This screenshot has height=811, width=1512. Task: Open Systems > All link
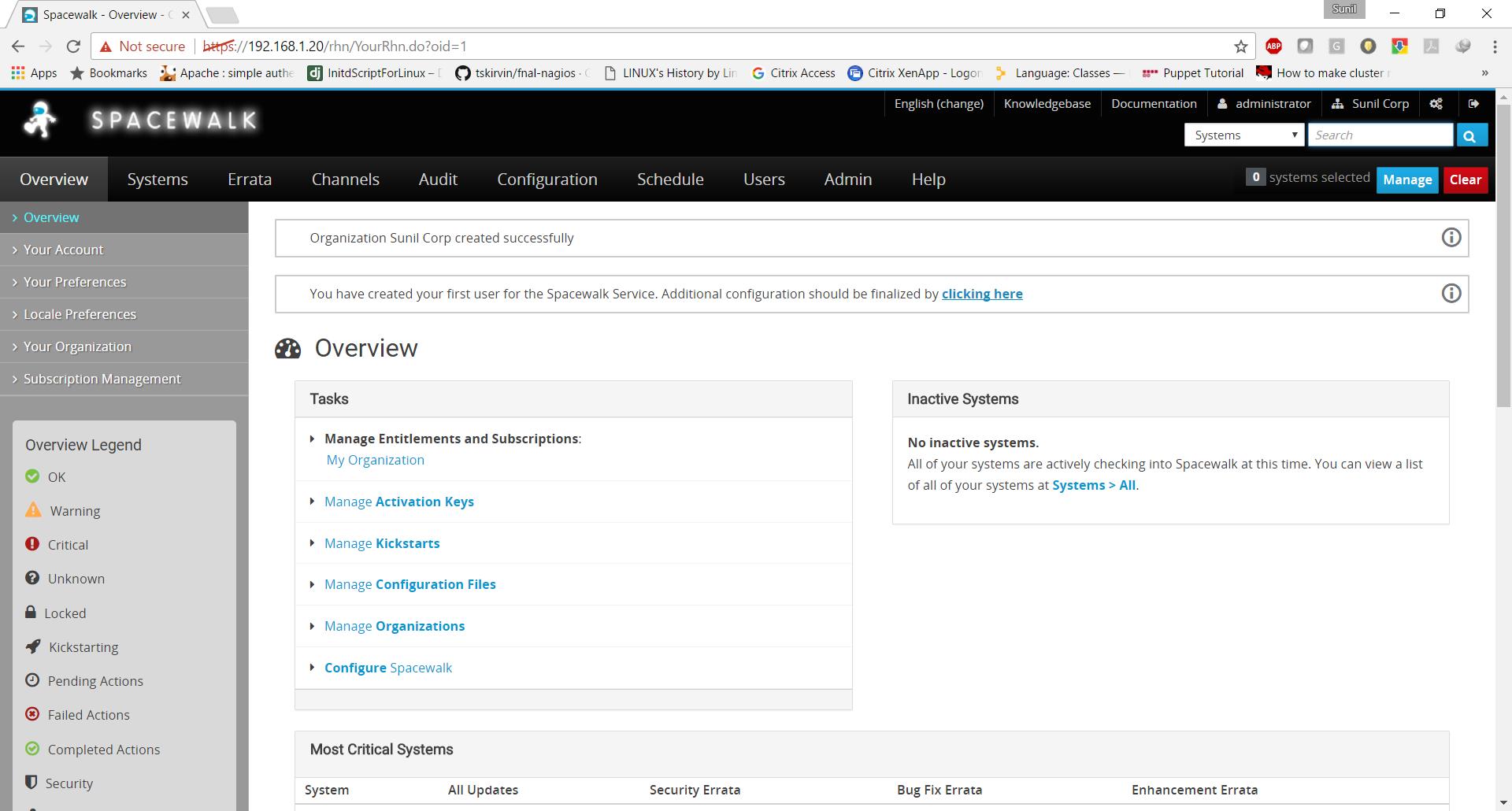point(1094,485)
